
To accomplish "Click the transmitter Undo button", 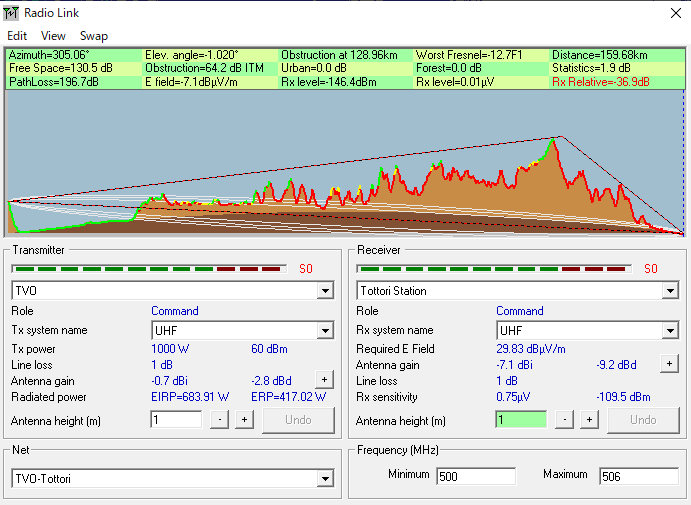I will click(298, 420).
